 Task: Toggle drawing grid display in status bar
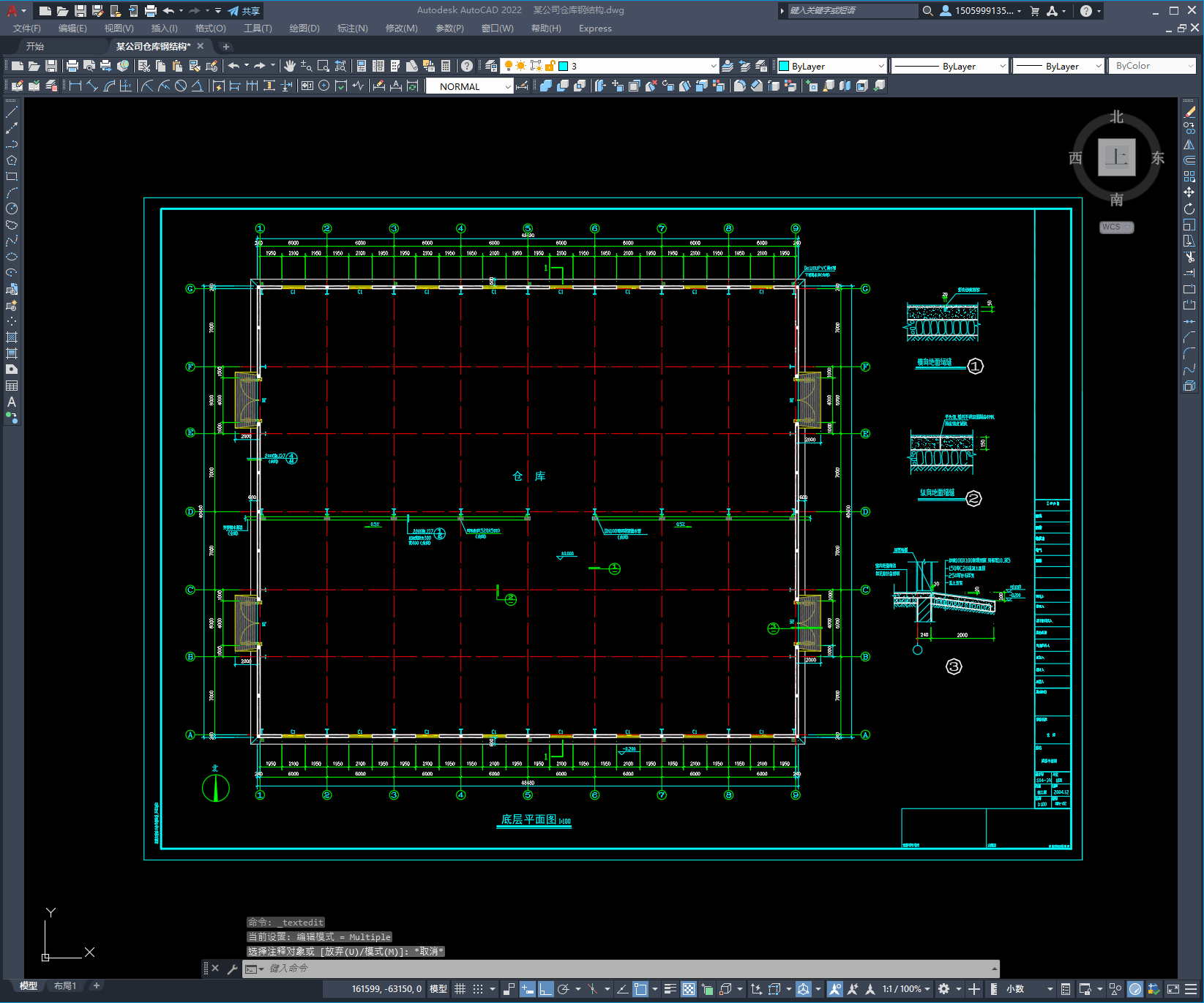(x=460, y=989)
